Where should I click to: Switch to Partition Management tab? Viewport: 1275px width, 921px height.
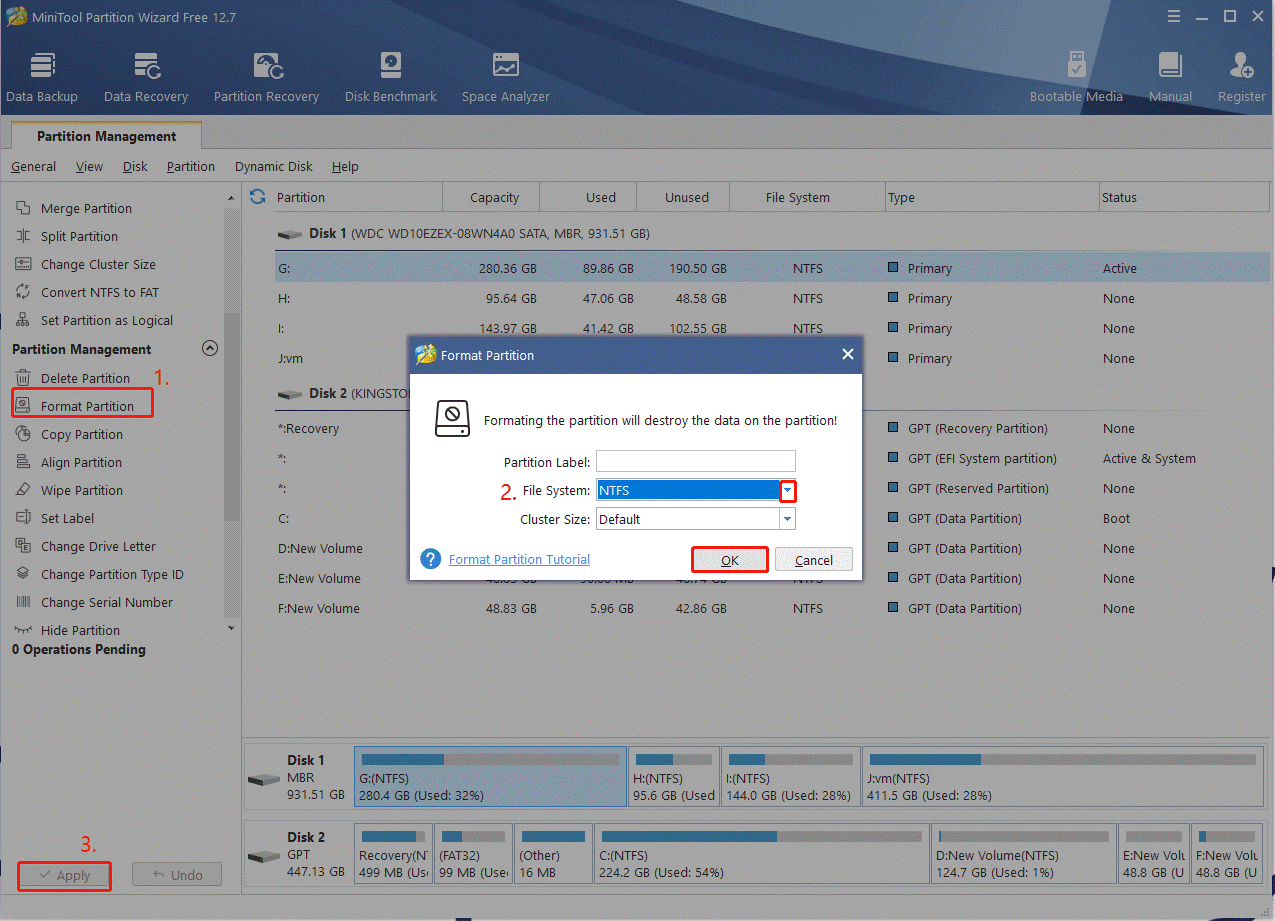106,136
